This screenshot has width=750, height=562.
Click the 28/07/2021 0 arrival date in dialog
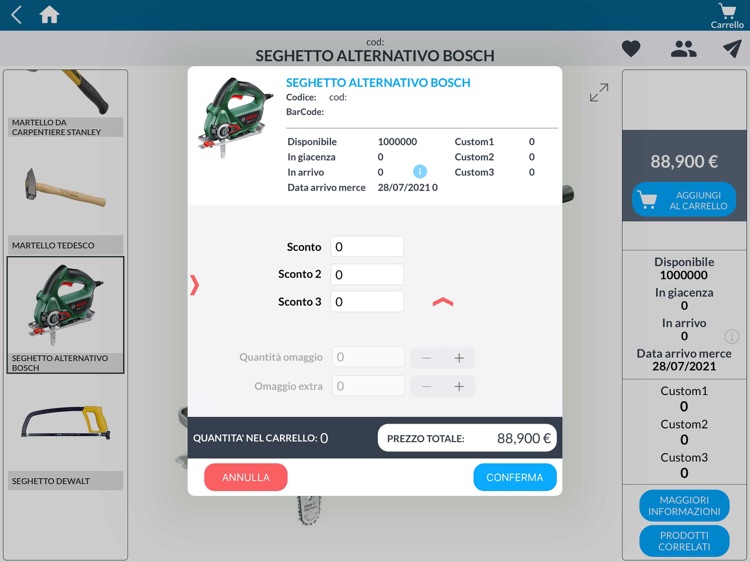coord(408,187)
